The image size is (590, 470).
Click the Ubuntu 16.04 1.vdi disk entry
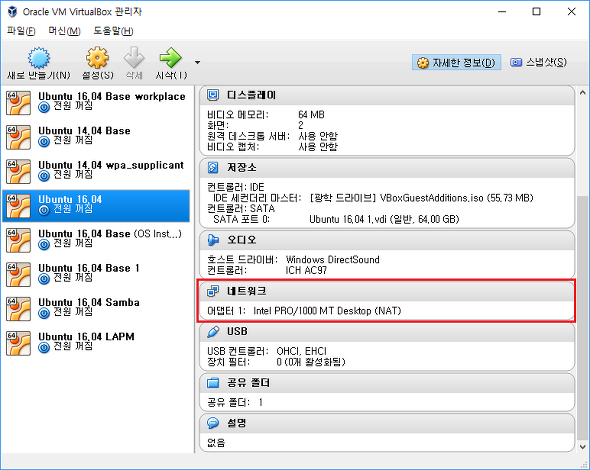[x=384, y=219]
